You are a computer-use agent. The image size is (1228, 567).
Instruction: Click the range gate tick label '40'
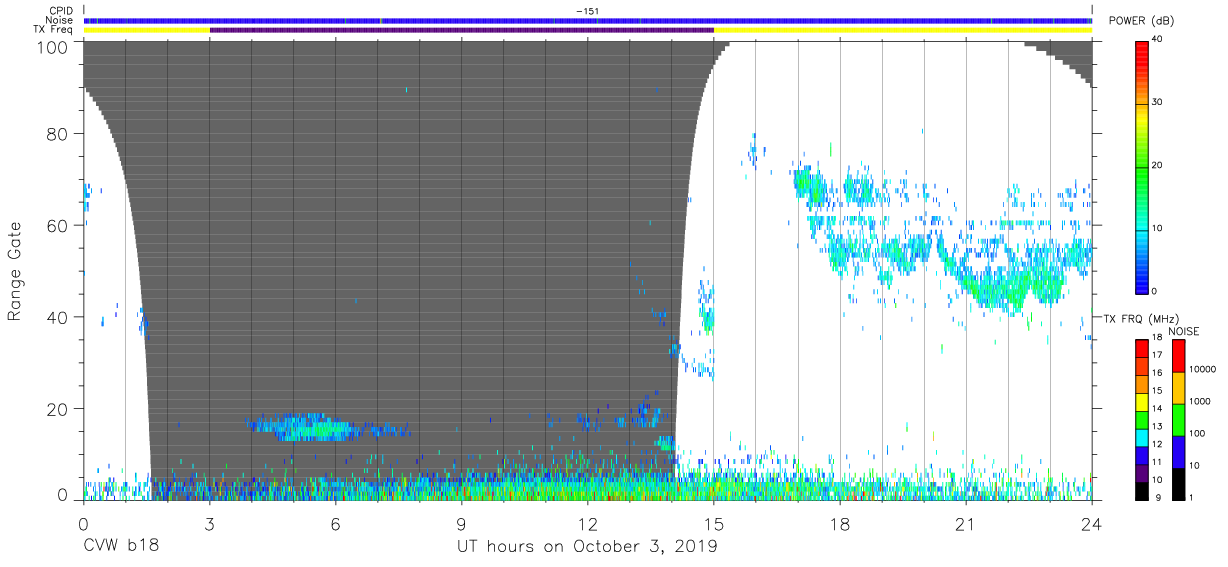pyautogui.click(x=59, y=318)
